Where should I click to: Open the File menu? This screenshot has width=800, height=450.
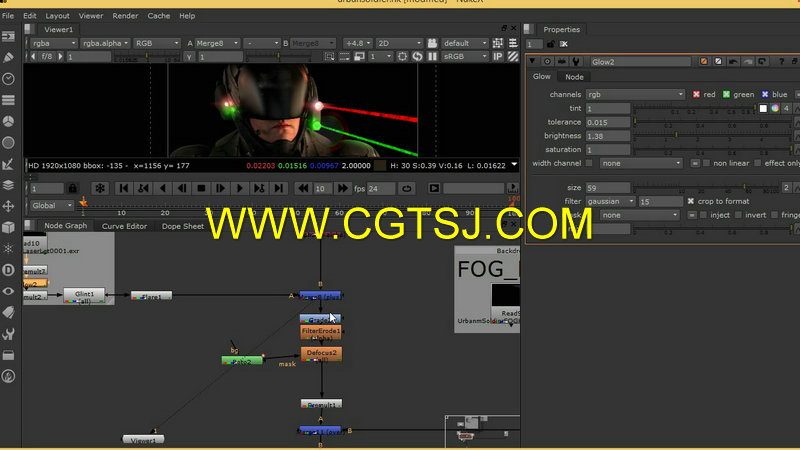tap(8, 16)
